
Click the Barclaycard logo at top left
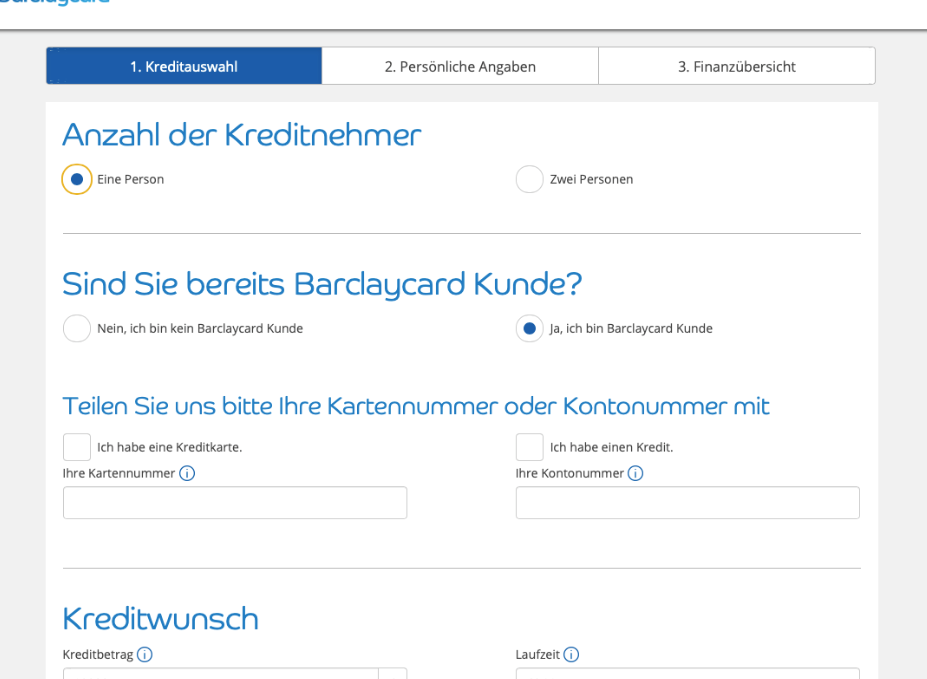click(x=55, y=3)
